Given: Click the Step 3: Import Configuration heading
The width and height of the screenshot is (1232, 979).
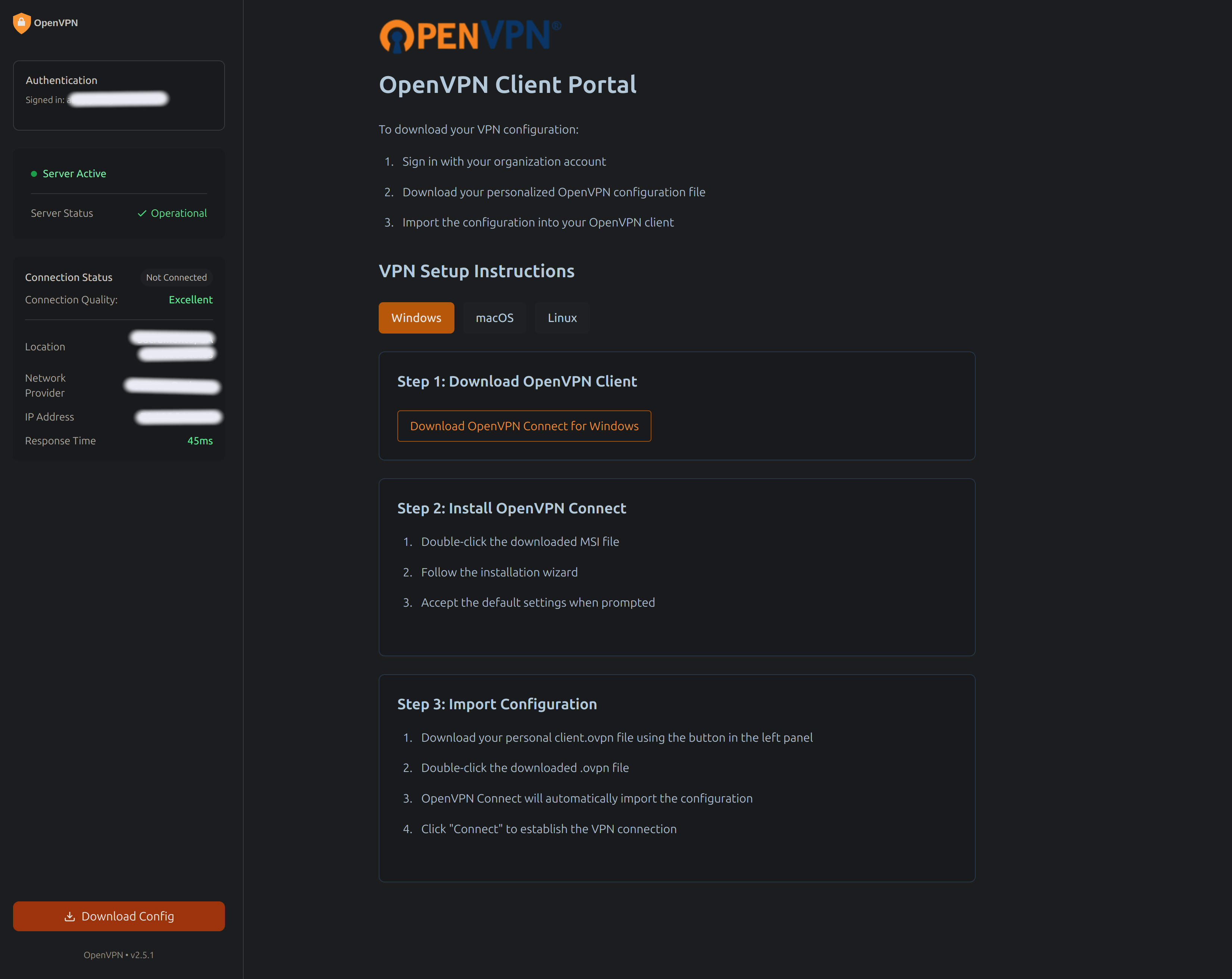Looking at the screenshot, I should tap(497, 704).
